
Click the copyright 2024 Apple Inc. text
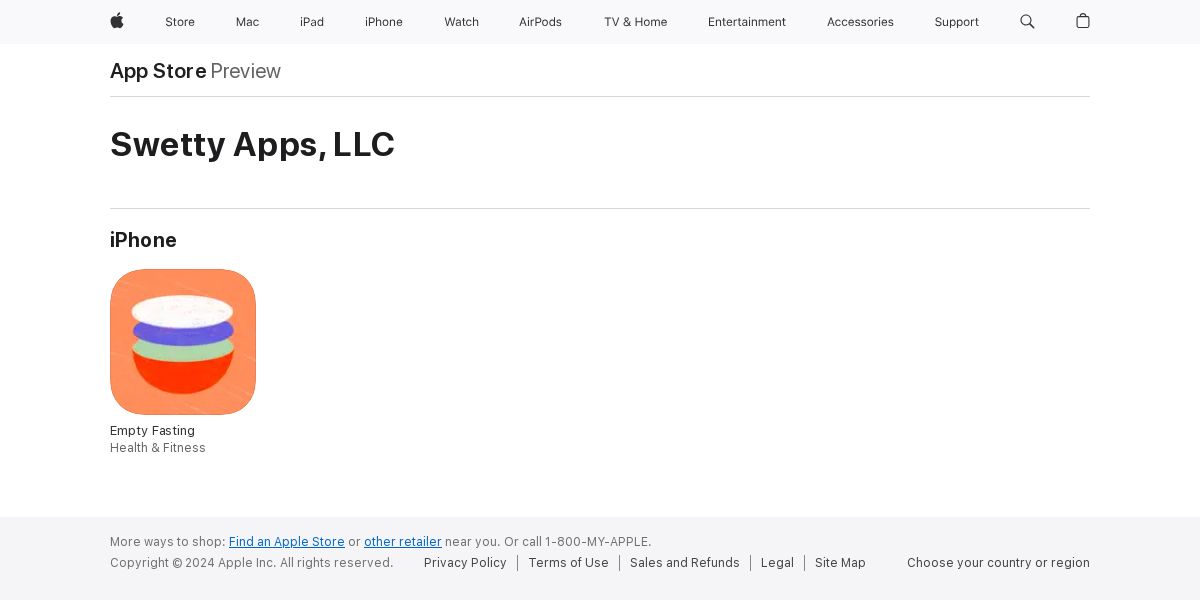pos(252,563)
